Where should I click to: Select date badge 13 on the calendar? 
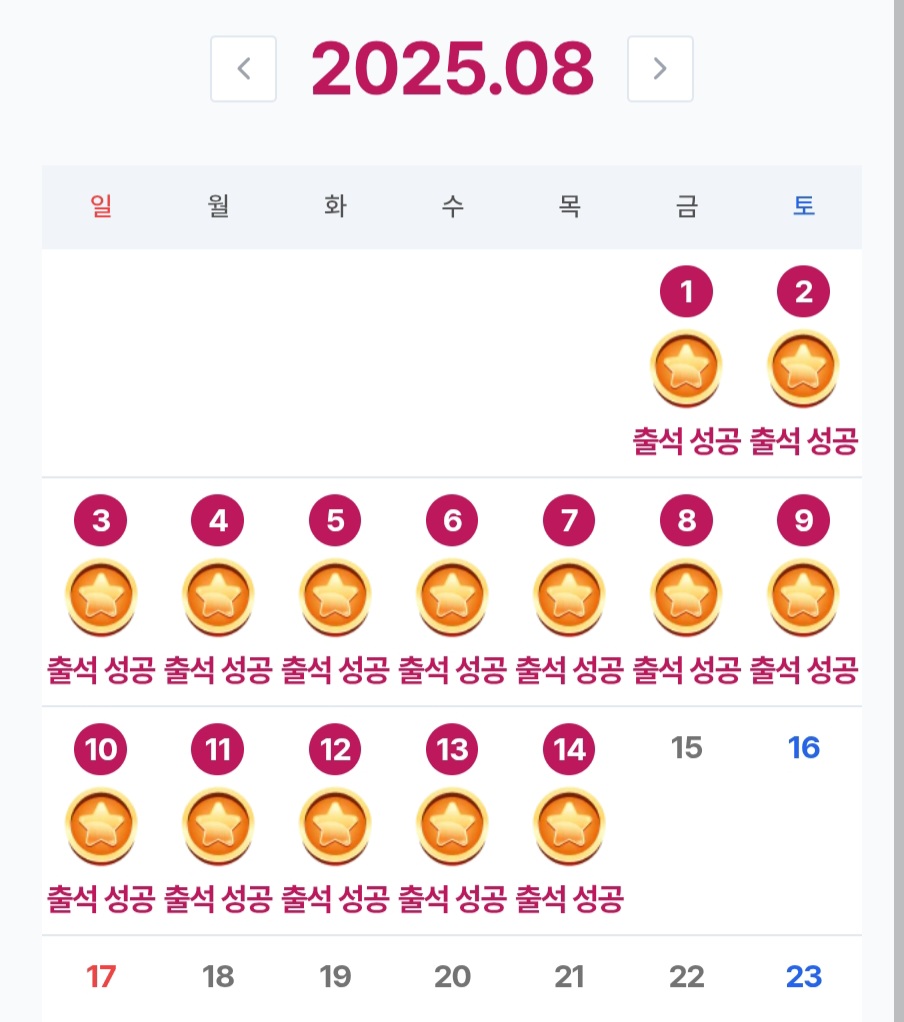(452, 749)
